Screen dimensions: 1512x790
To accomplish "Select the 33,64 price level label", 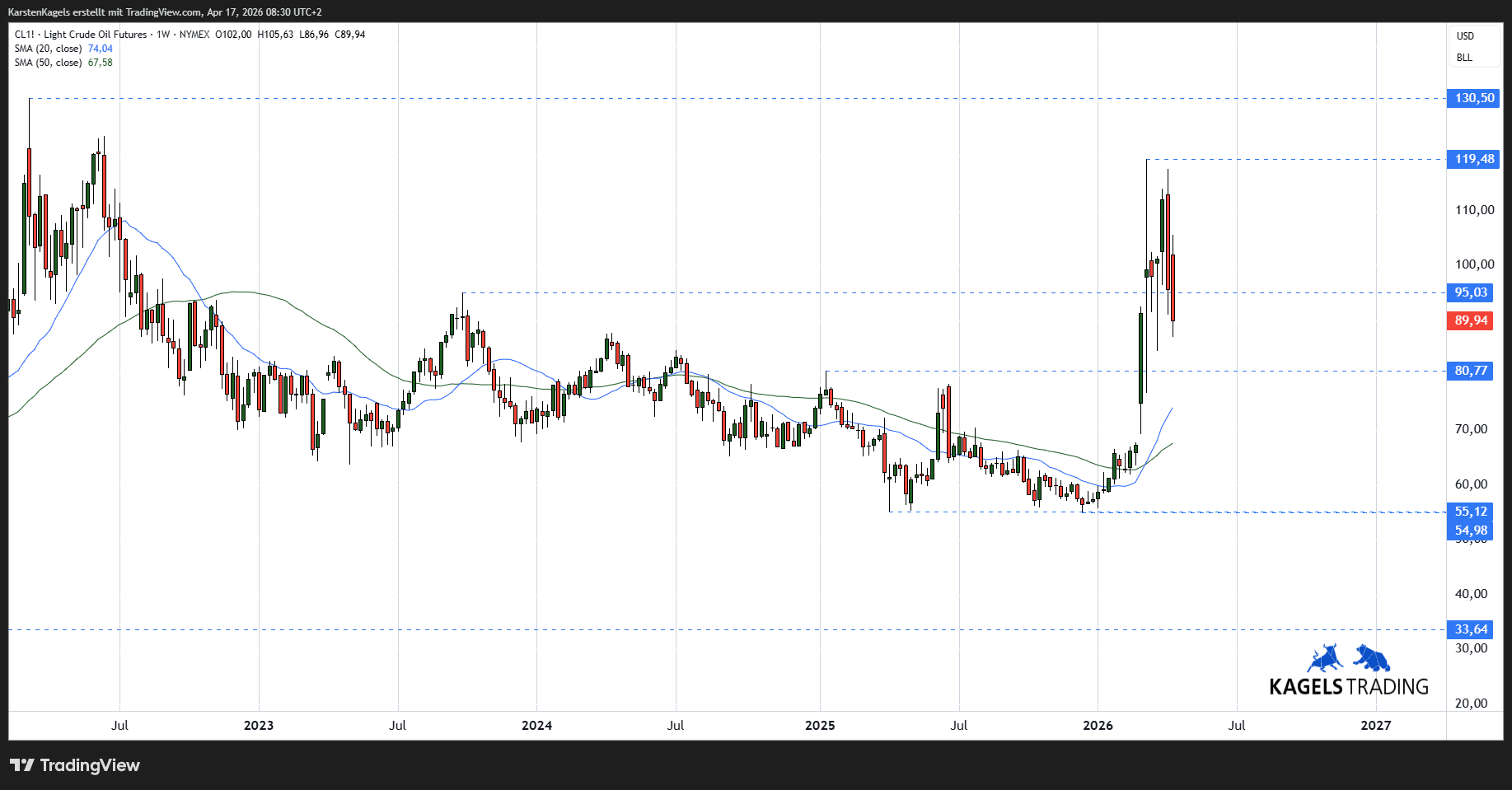I will (1471, 629).
